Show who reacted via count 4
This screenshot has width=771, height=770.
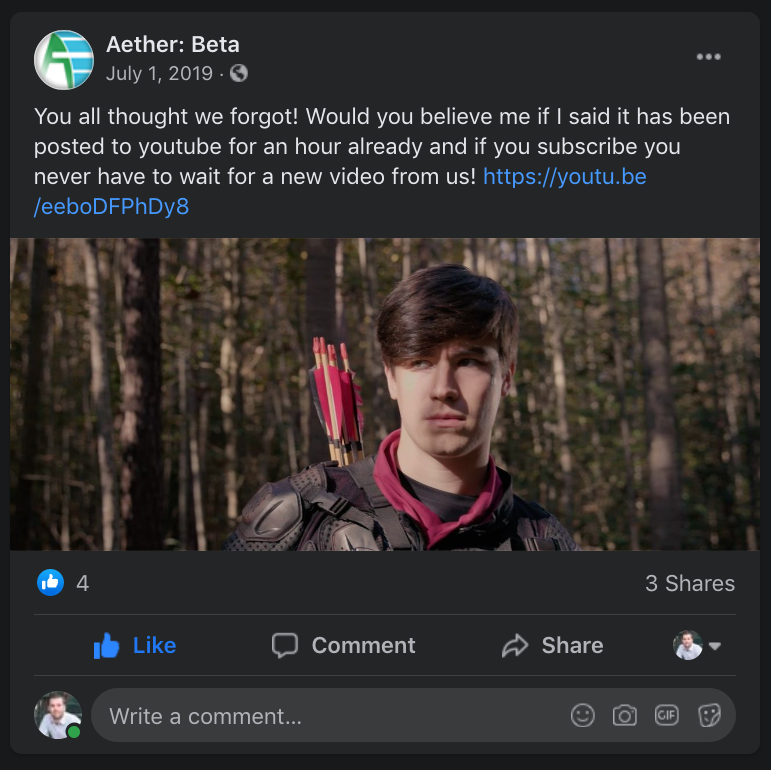(x=83, y=584)
